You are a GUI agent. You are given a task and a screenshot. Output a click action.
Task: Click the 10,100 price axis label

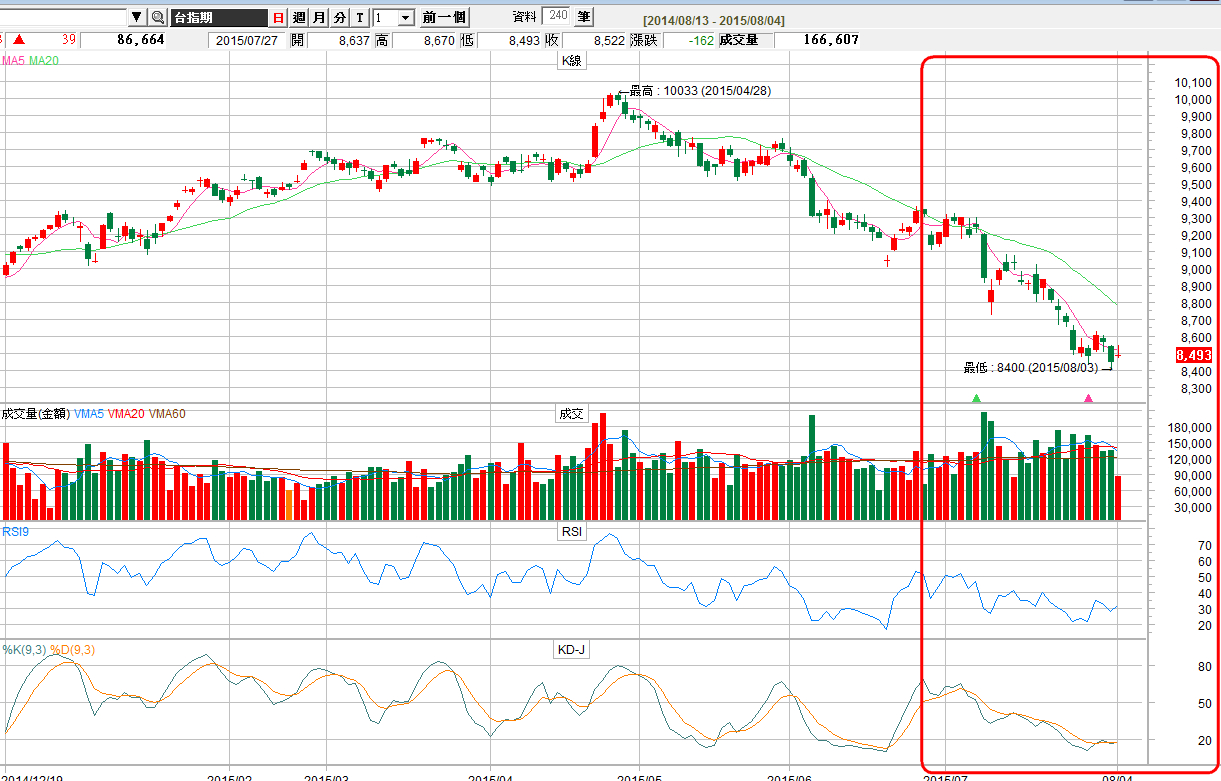[x=1194, y=82]
